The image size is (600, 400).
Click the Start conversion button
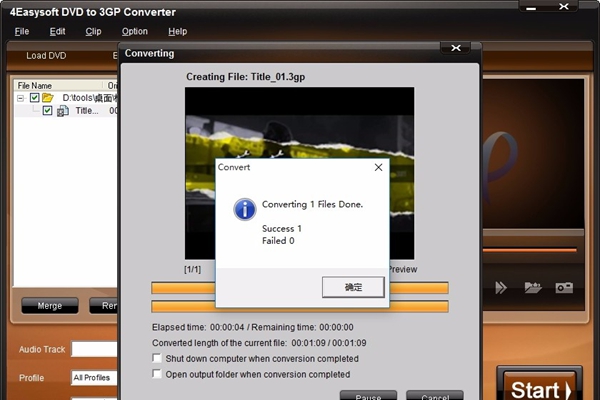pyautogui.click(x=540, y=387)
